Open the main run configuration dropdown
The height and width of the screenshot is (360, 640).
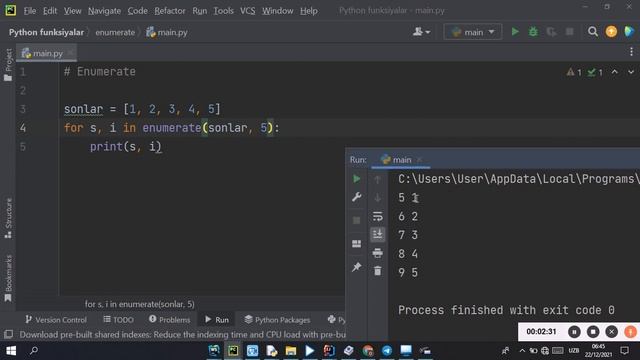473,32
